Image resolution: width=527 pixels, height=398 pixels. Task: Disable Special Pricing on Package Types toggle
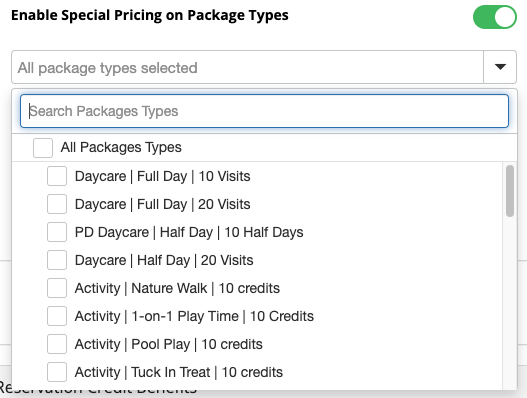(x=494, y=17)
